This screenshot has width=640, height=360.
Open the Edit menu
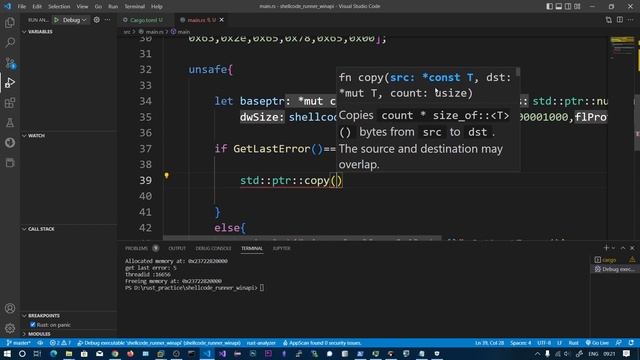(x=37, y=7)
